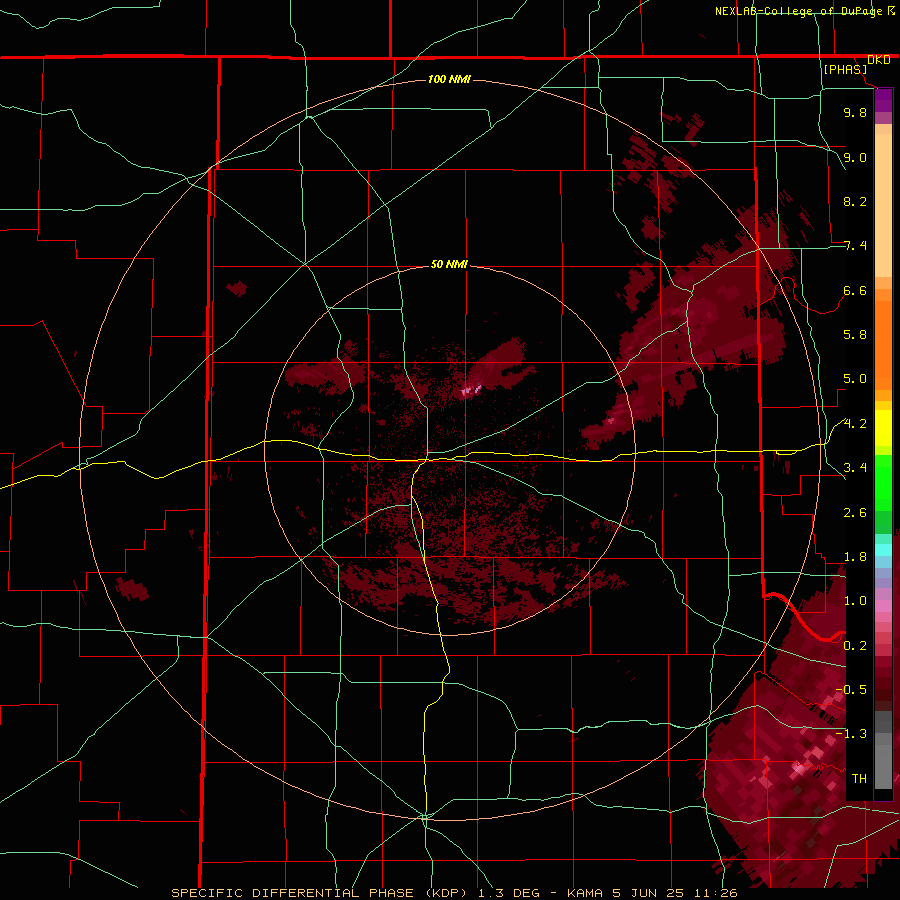
Task: Click the 5.0 value on the color scale
Action: tap(855, 379)
